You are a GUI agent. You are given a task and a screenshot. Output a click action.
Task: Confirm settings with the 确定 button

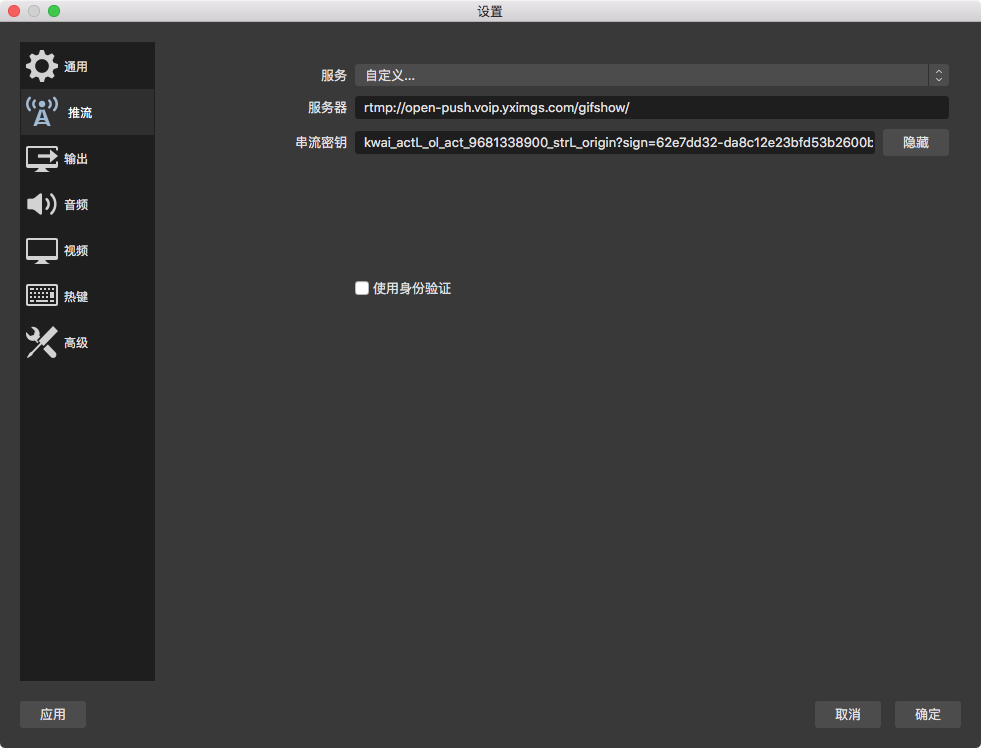click(x=927, y=714)
